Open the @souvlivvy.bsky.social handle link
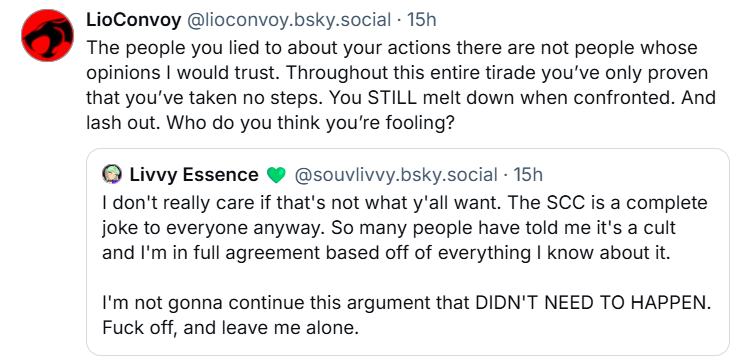 click(x=396, y=175)
